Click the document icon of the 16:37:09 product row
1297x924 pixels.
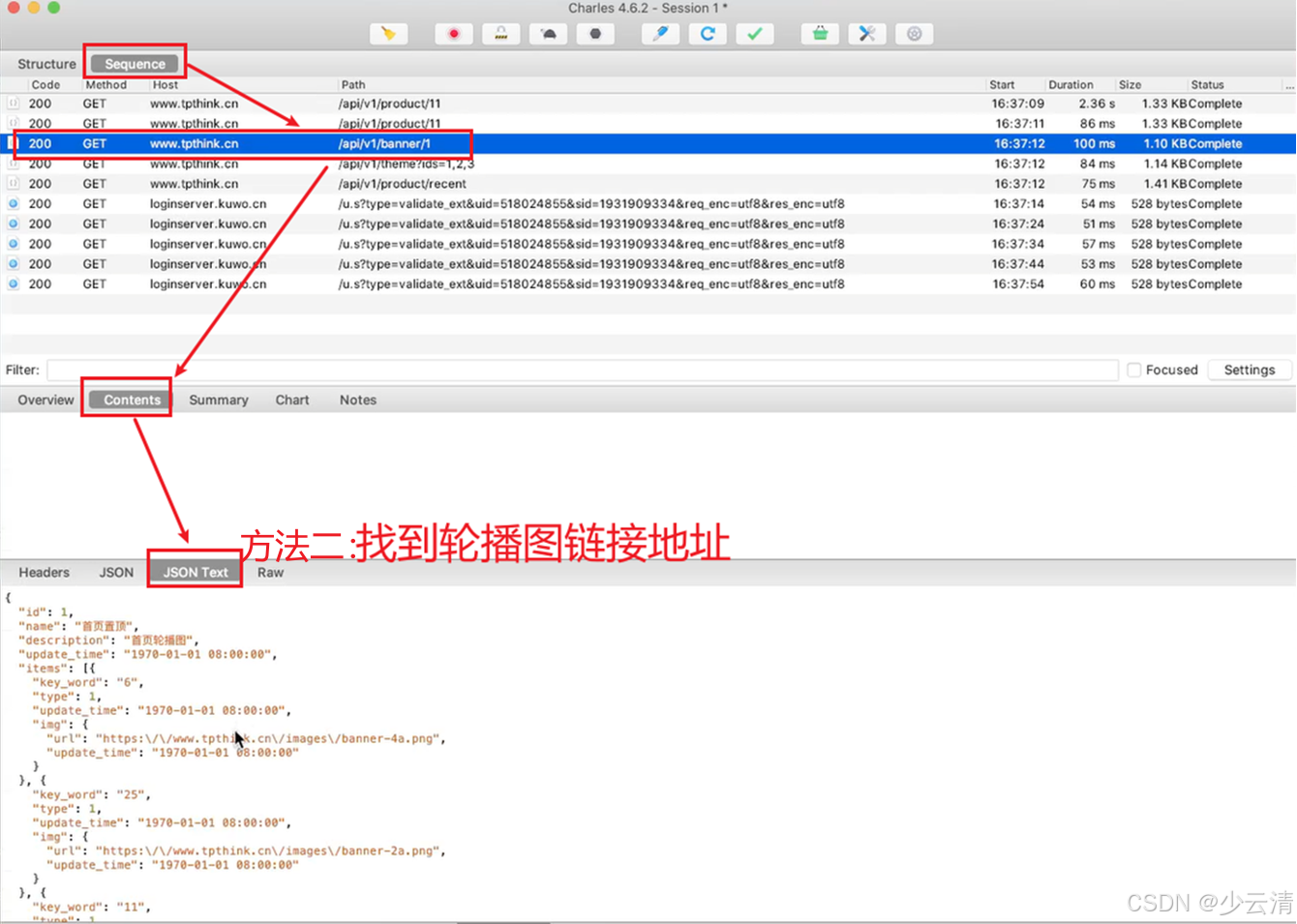pyautogui.click(x=14, y=104)
